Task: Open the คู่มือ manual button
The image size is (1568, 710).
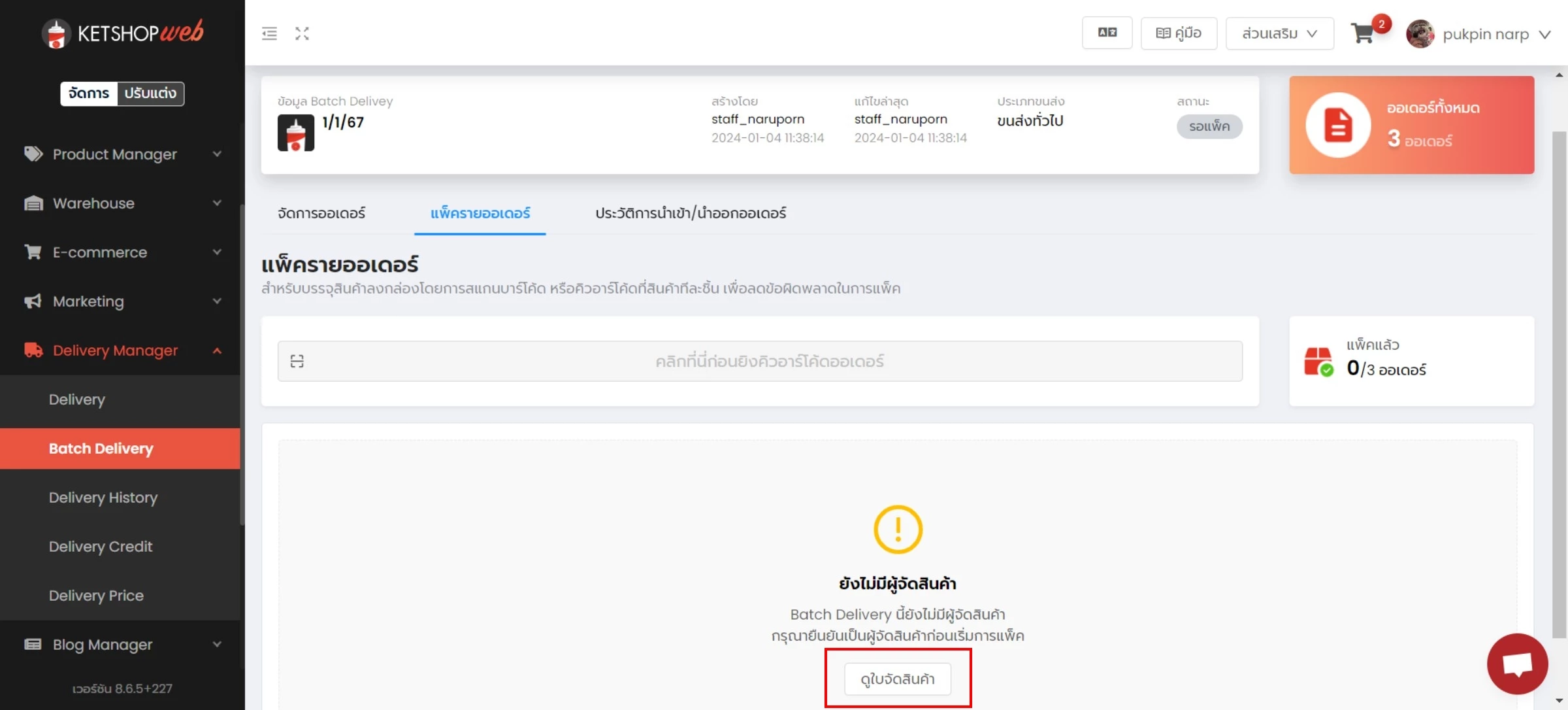Action: click(1179, 33)
